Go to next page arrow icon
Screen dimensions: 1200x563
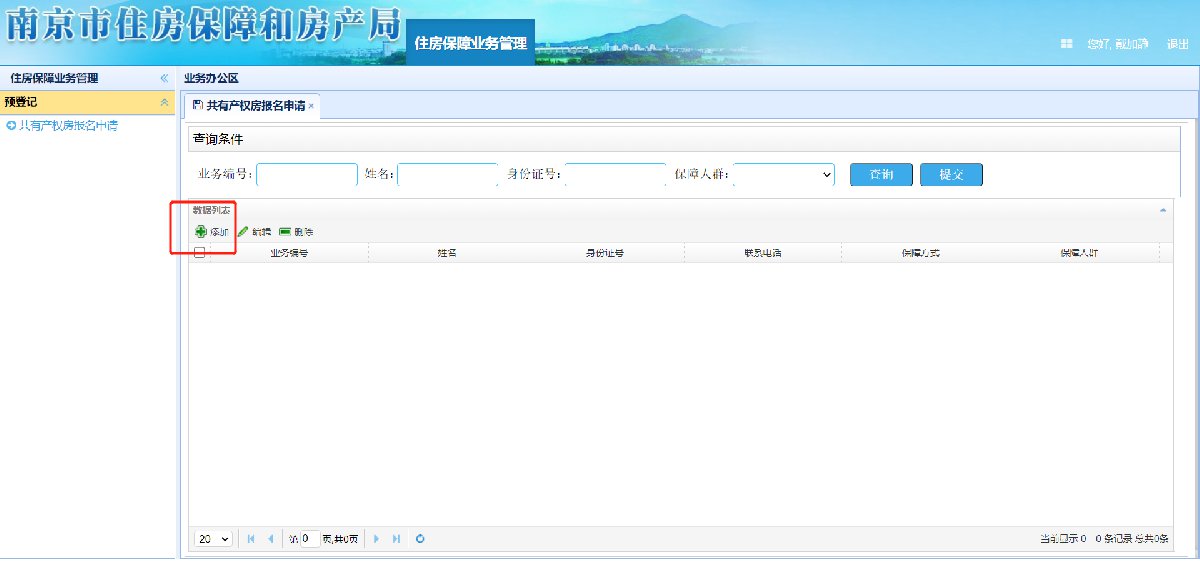pyautogui.click(x=377, y=539)
